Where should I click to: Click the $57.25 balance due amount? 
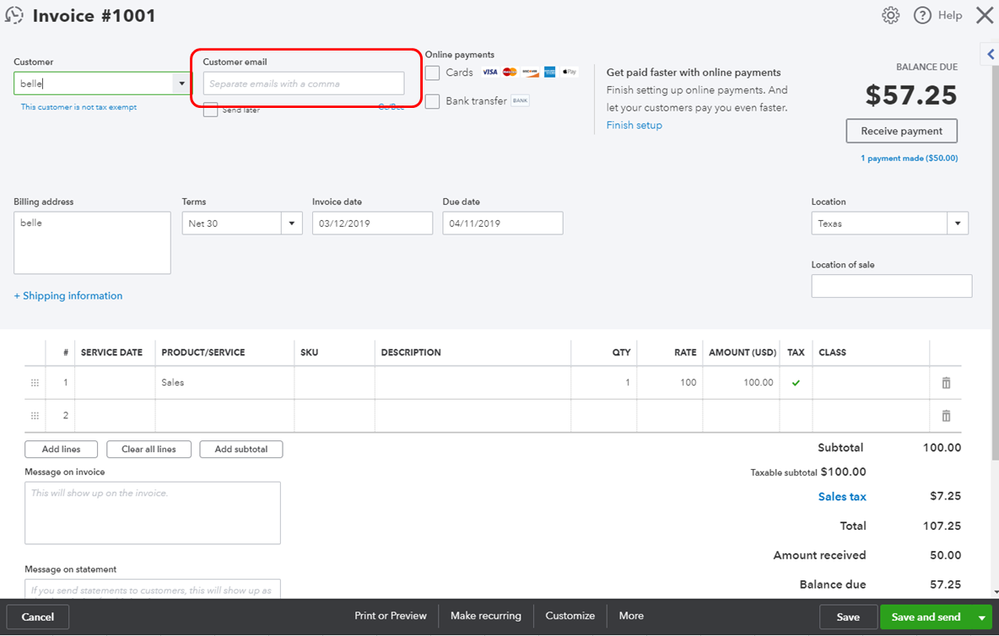coord(911,96)
